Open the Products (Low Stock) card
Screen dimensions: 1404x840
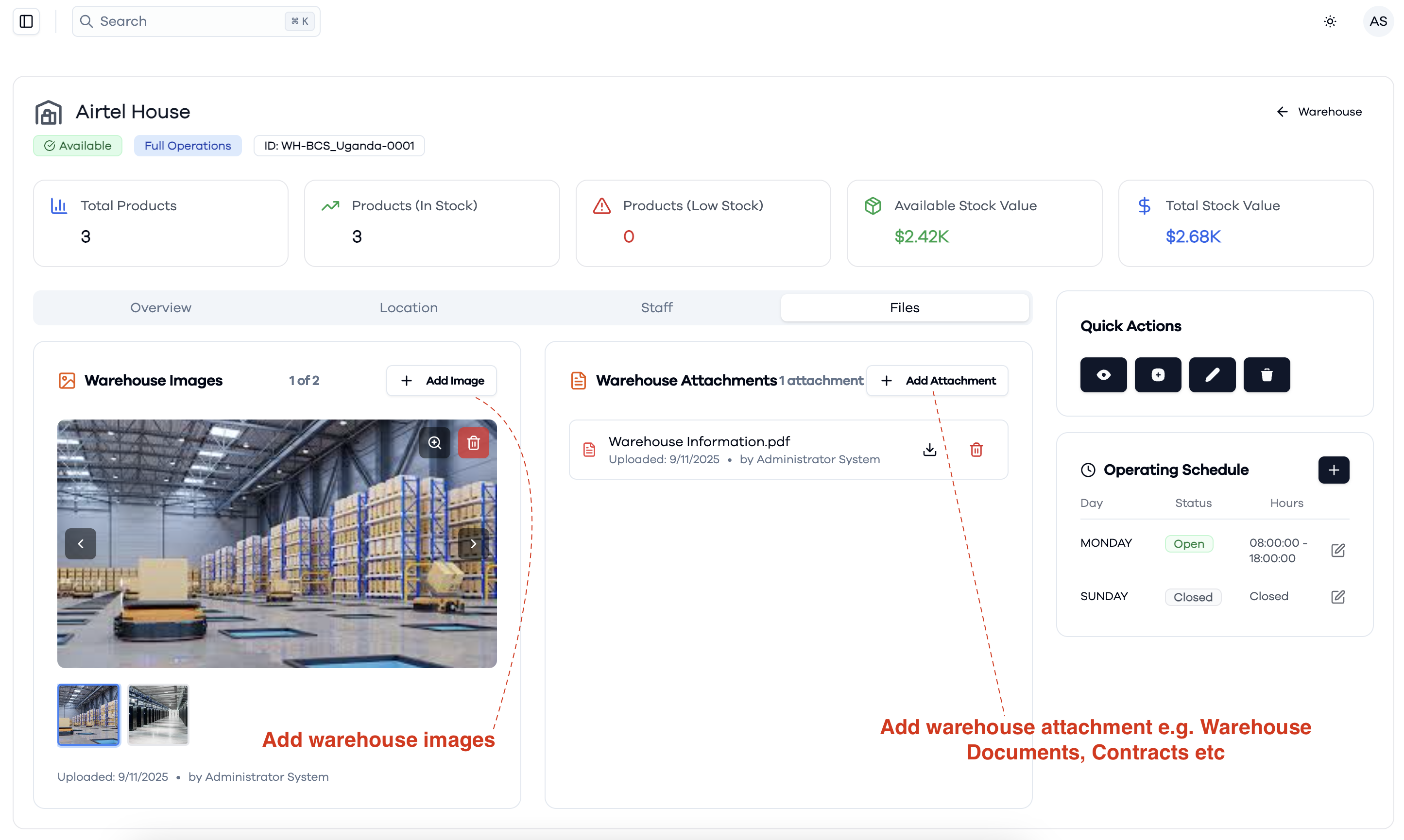click(703, 223)
